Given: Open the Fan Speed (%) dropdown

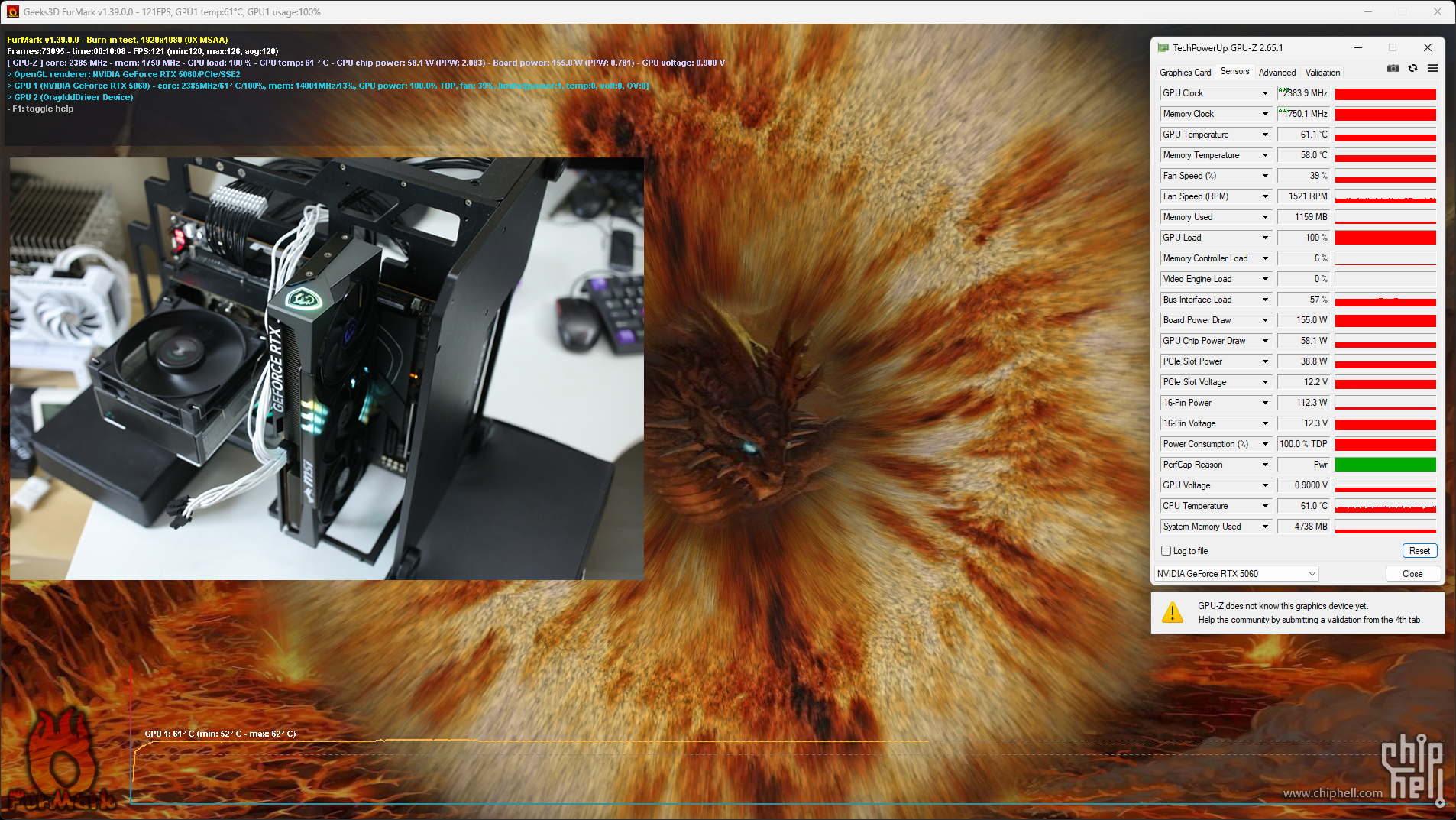Looking at the screenshot, I should pyautogui.click(x=1265, y=176).
